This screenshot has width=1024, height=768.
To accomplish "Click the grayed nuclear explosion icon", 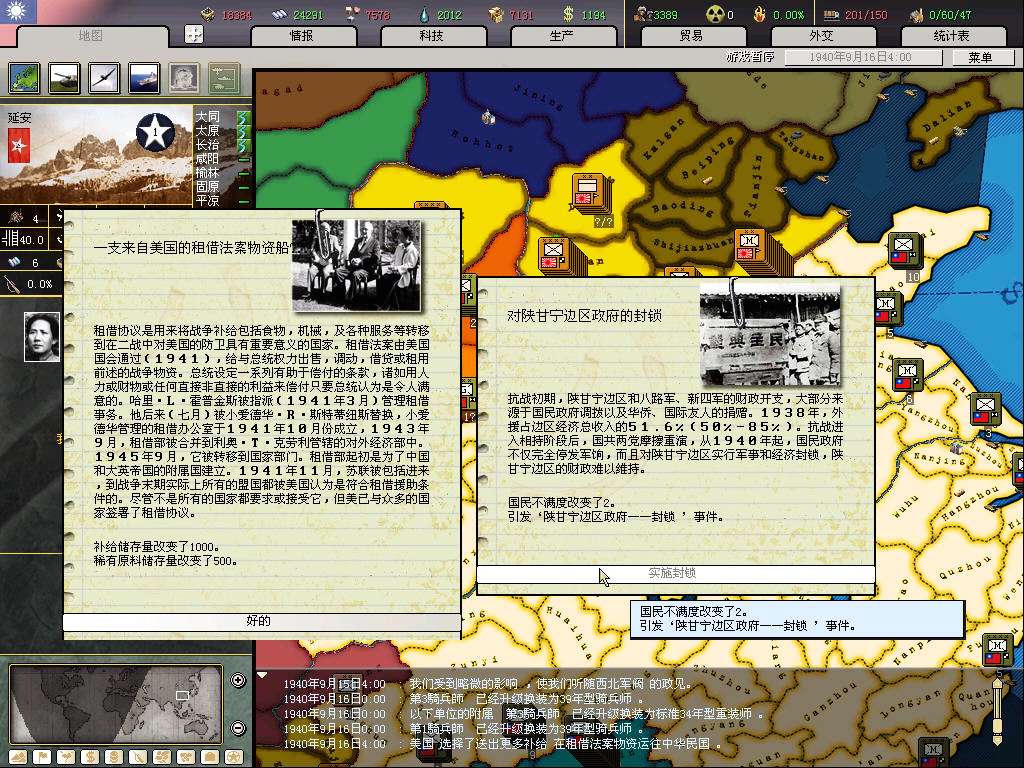I will point(184,78).
